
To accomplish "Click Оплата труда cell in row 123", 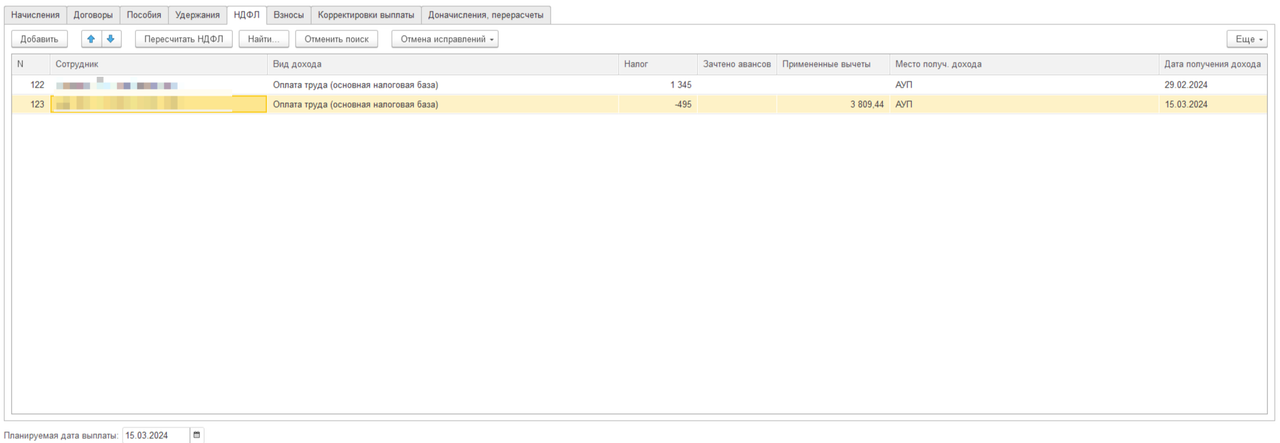I will tap(443, 104).
